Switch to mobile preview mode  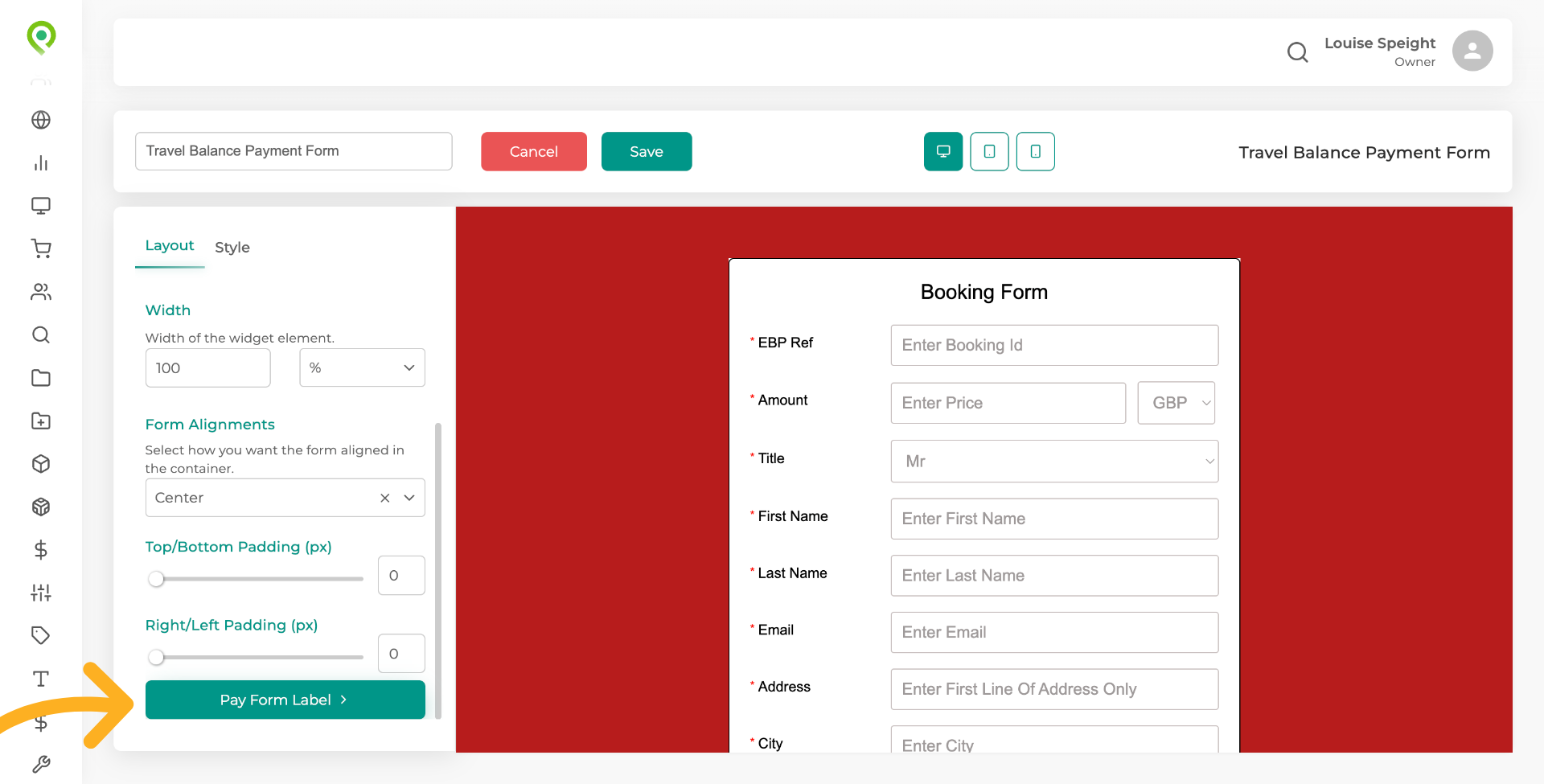point(1035,151)
